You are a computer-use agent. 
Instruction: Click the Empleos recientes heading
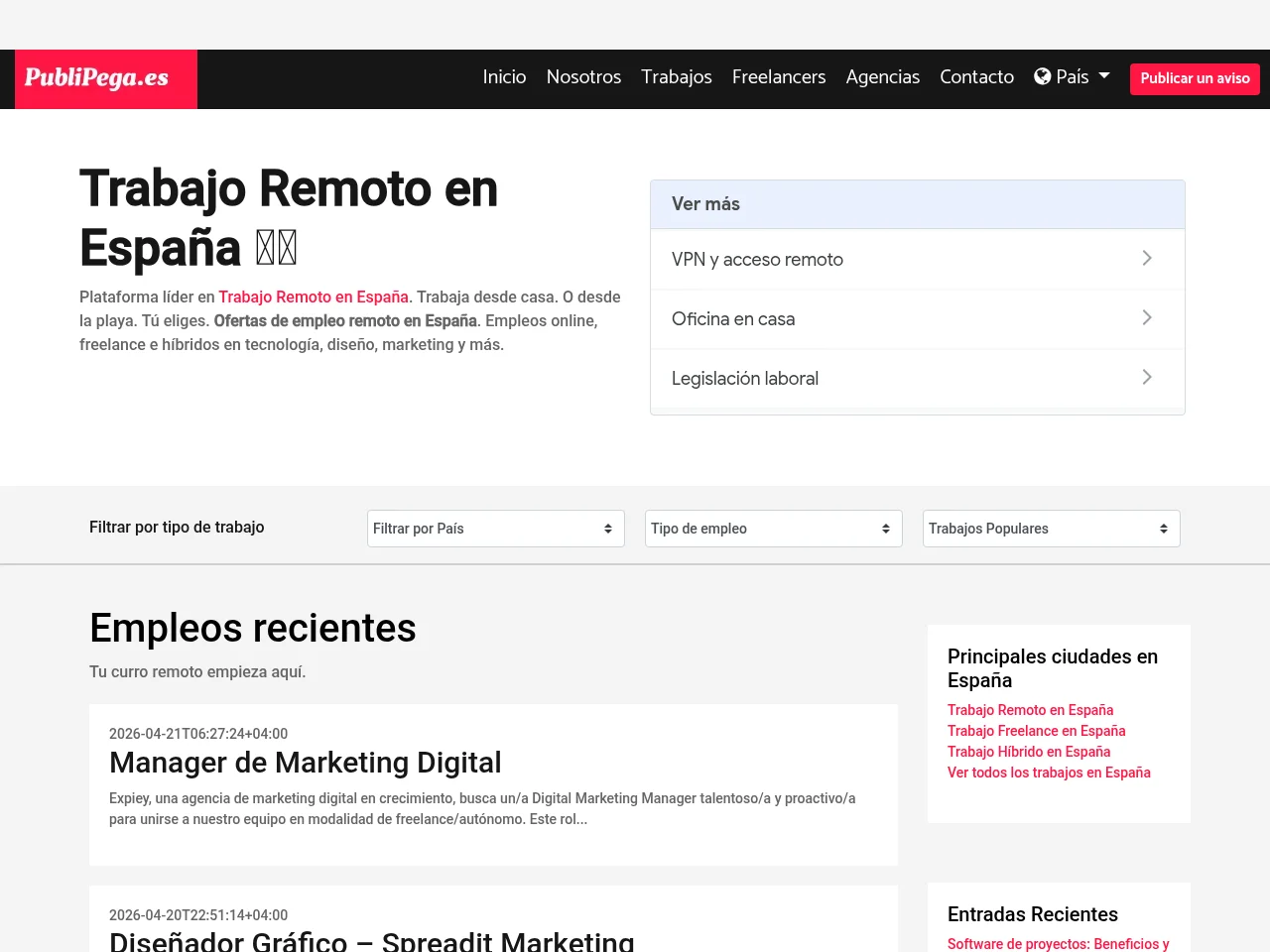(x=253, y=628)
